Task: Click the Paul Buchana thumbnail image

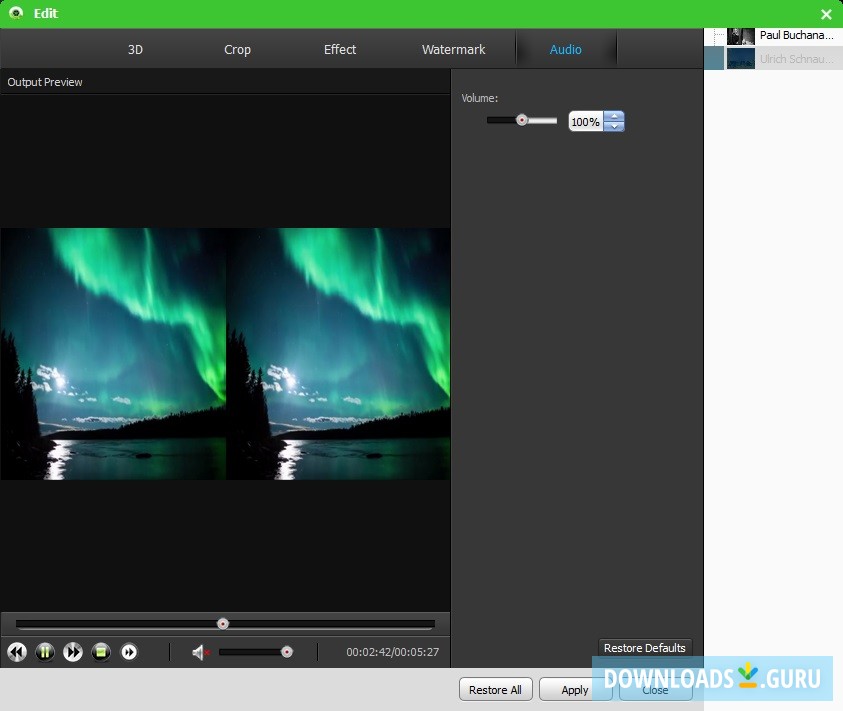Action: coord(740,36)
